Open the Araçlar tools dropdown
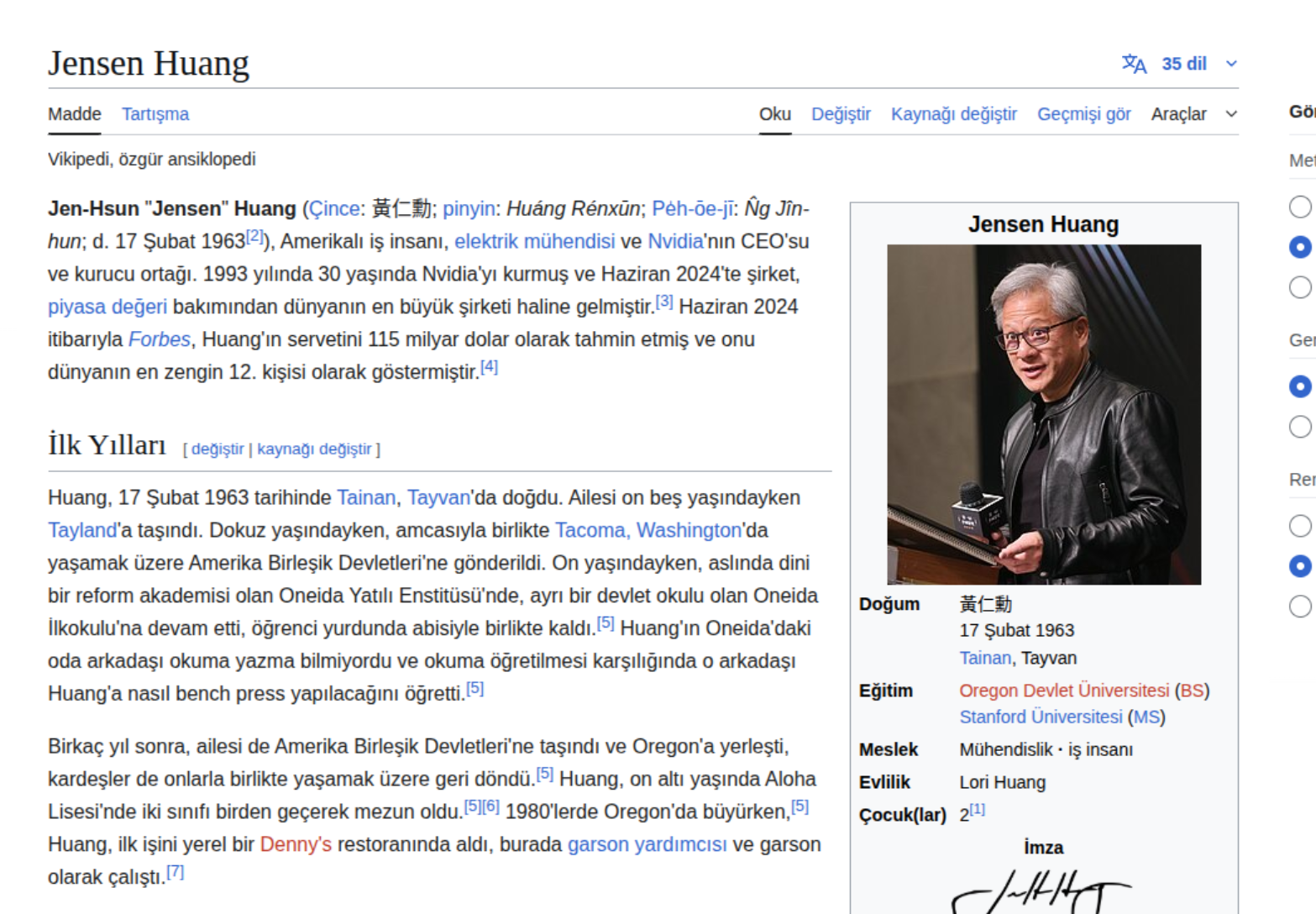This screenshot has height=914, width=1316. [1193, 114]
